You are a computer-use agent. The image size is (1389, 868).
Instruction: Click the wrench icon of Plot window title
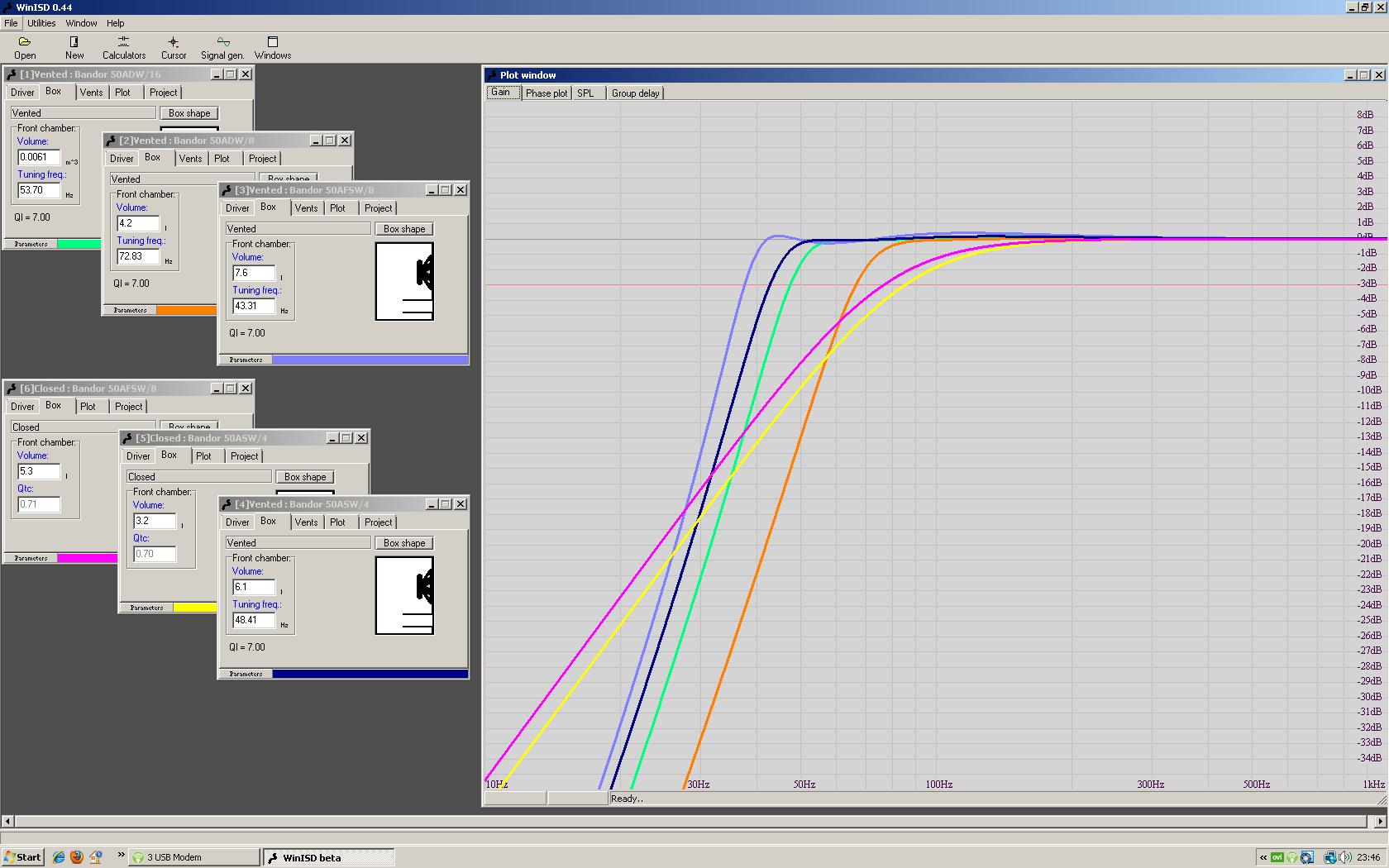coord(491,75)
